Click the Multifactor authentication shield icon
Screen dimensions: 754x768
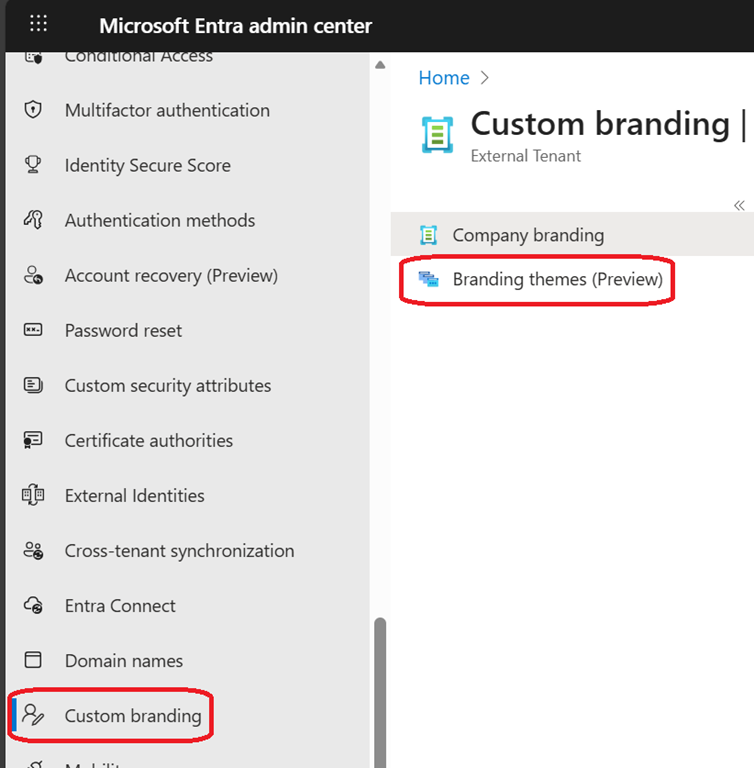click(33, 110)
